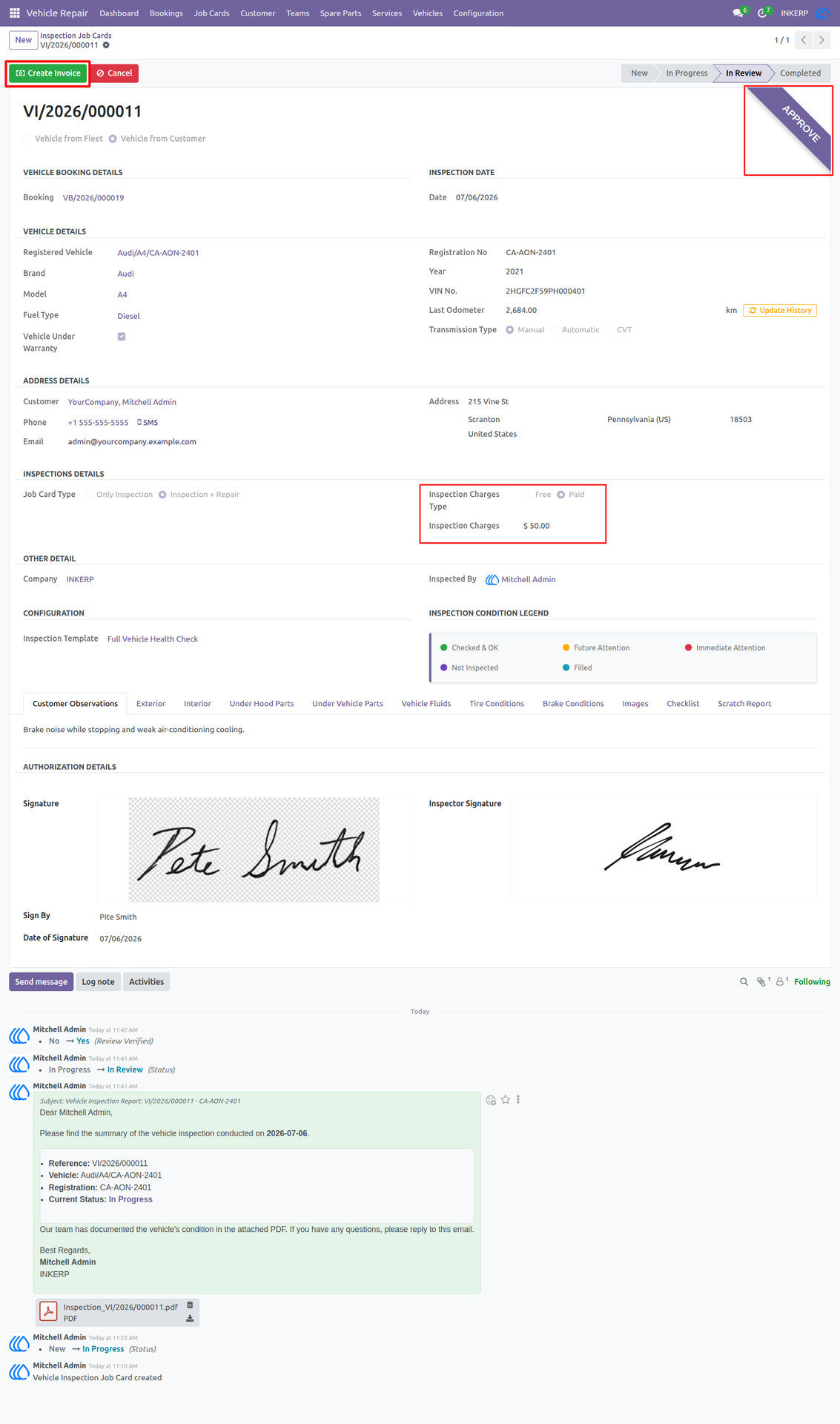Viewport: 840px width, 1424px height.
Task: Click the Completed status stage
Action: tap(800, 73)
